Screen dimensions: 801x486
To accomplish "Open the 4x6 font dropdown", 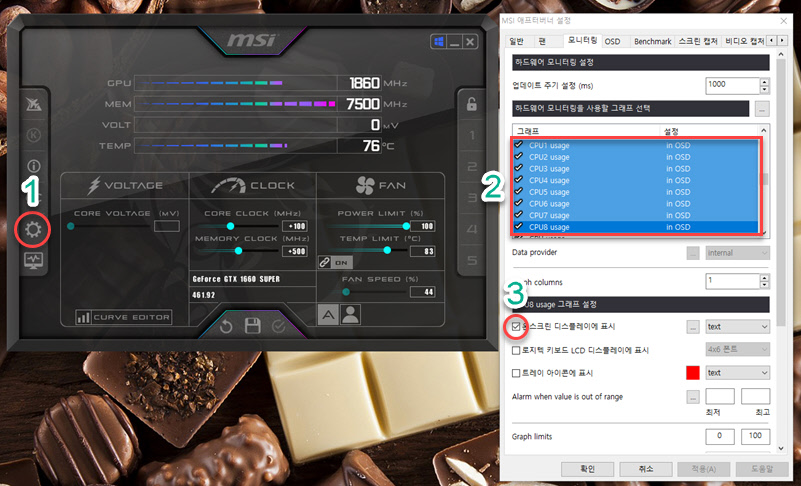I will click(x=738, y=350).
